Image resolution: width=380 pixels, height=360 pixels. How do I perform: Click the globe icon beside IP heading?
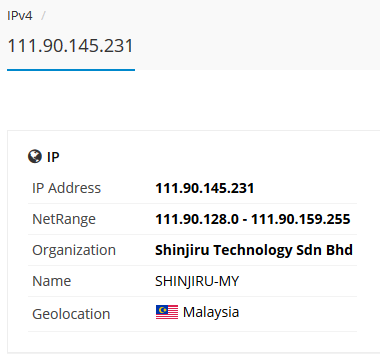[x=35, y=156]
